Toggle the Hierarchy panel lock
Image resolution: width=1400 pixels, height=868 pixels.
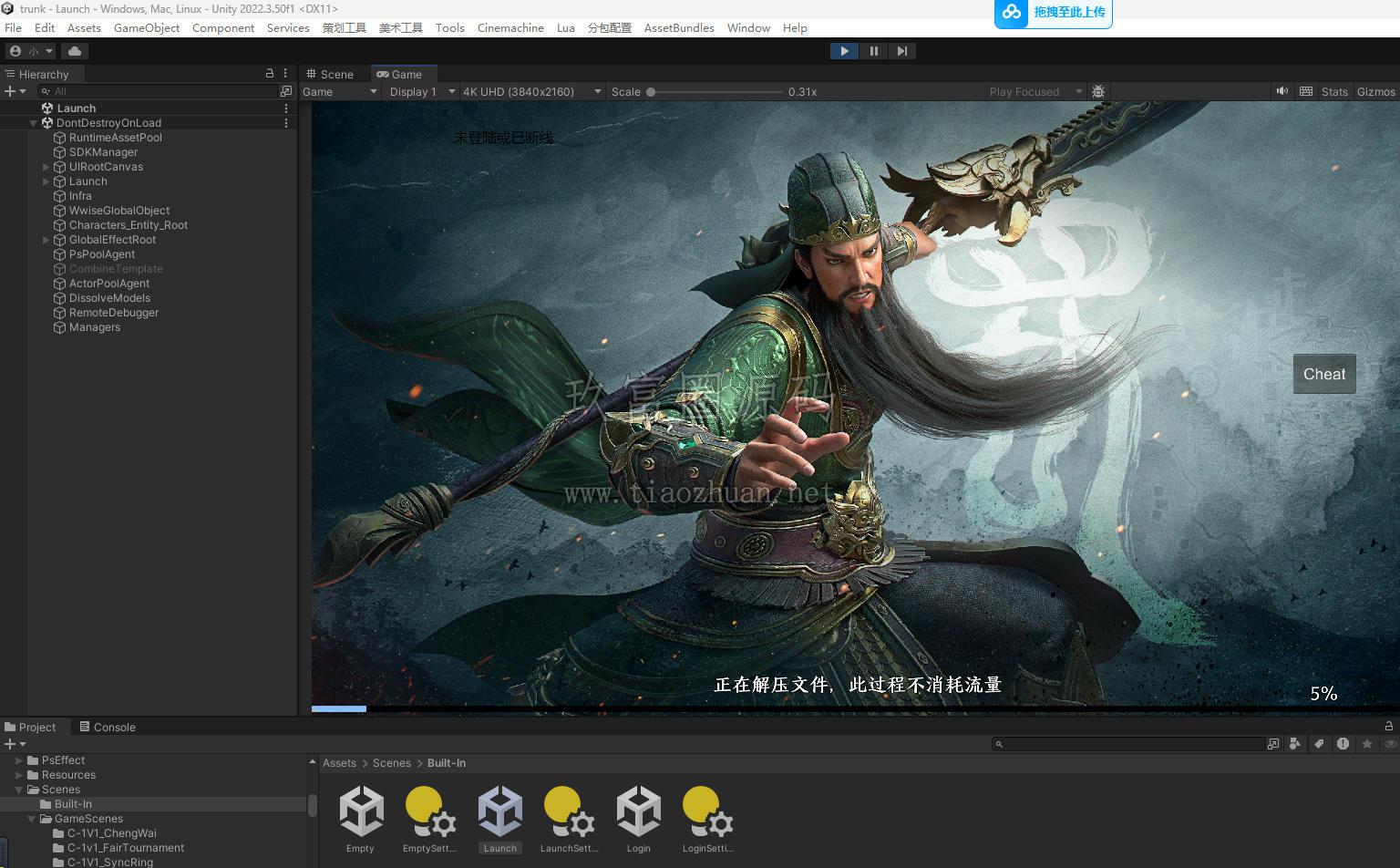pos(269,73)
